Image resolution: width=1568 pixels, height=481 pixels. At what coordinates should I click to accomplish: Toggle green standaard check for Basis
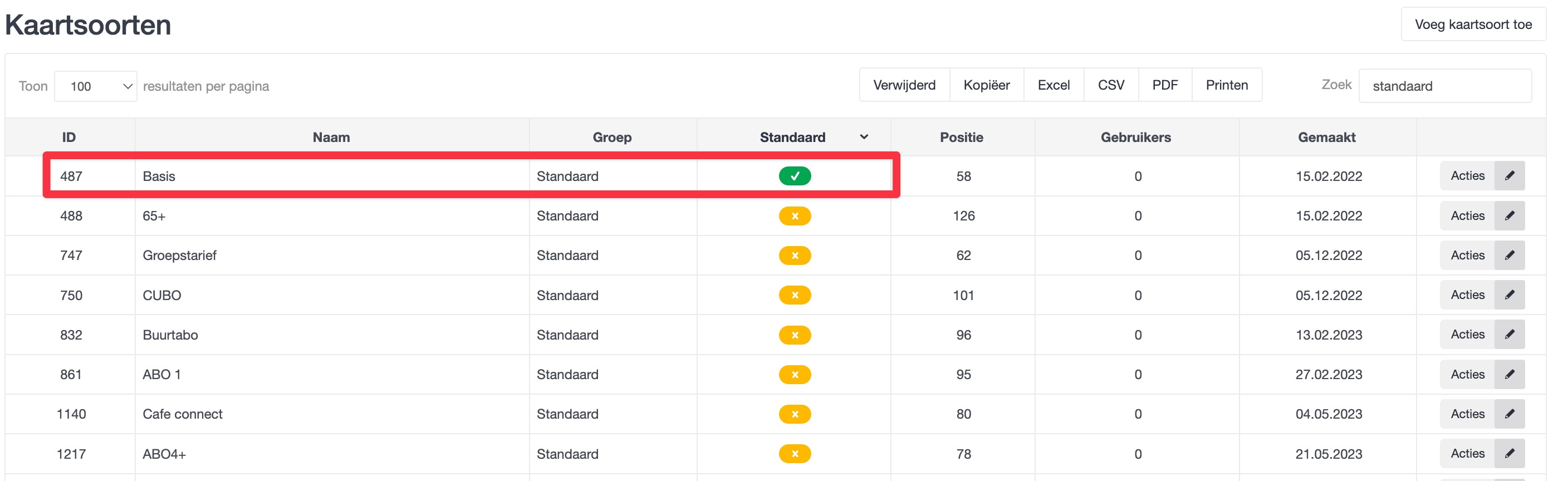795,176
